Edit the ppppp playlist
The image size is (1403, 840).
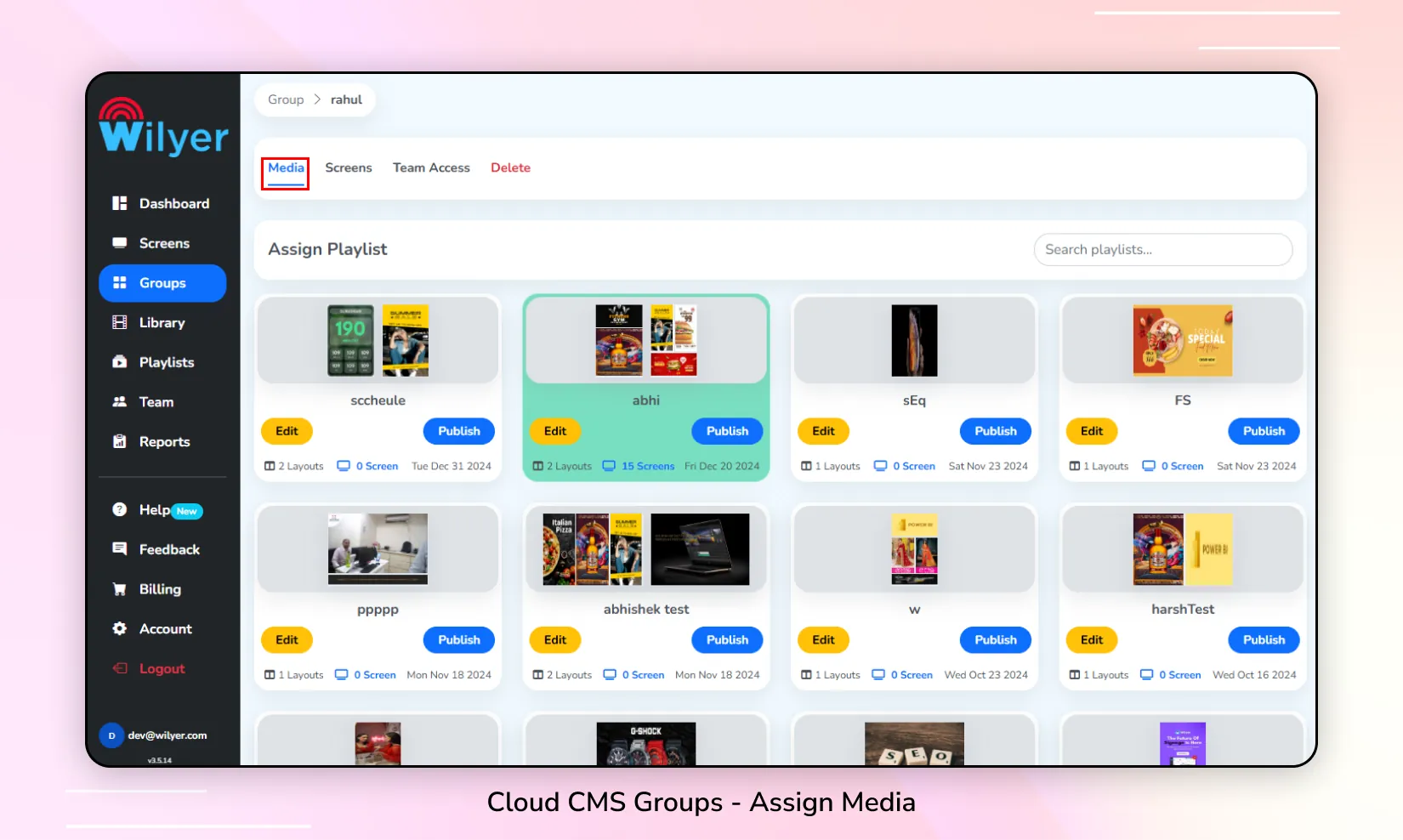[287, 640]
